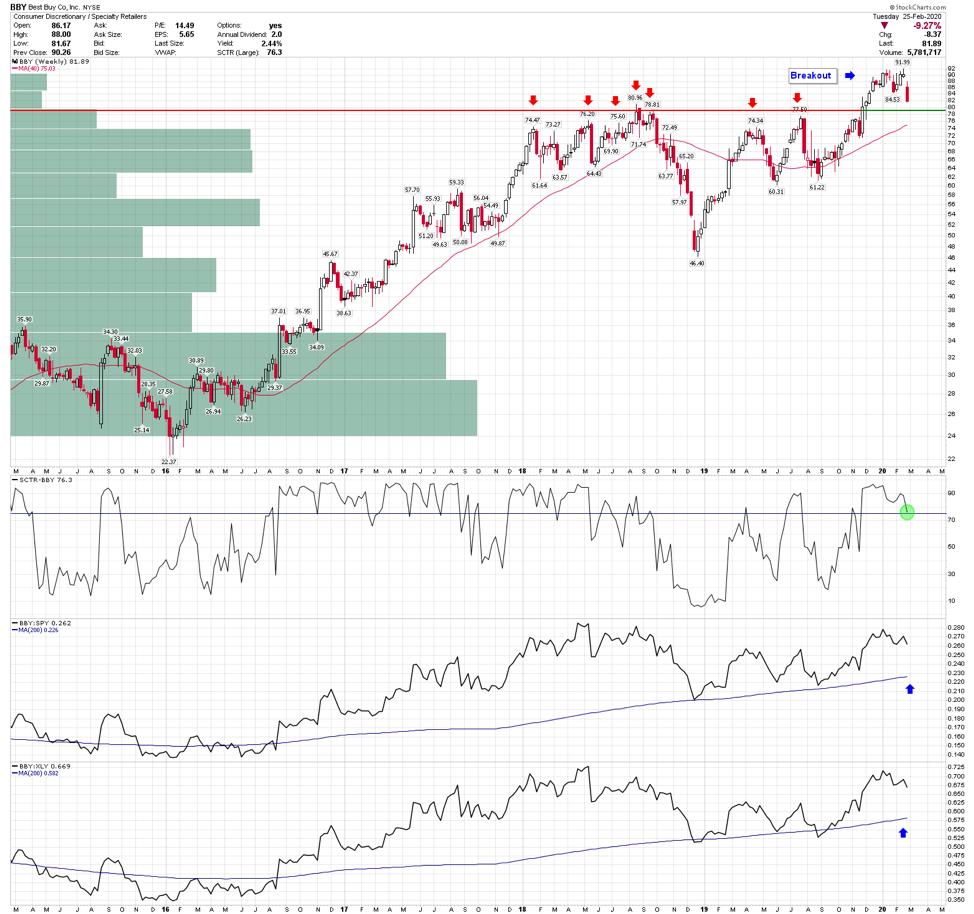Click the 46.40 low price label
This screenshot has width=974, height=914.
(x=697, y=263)
